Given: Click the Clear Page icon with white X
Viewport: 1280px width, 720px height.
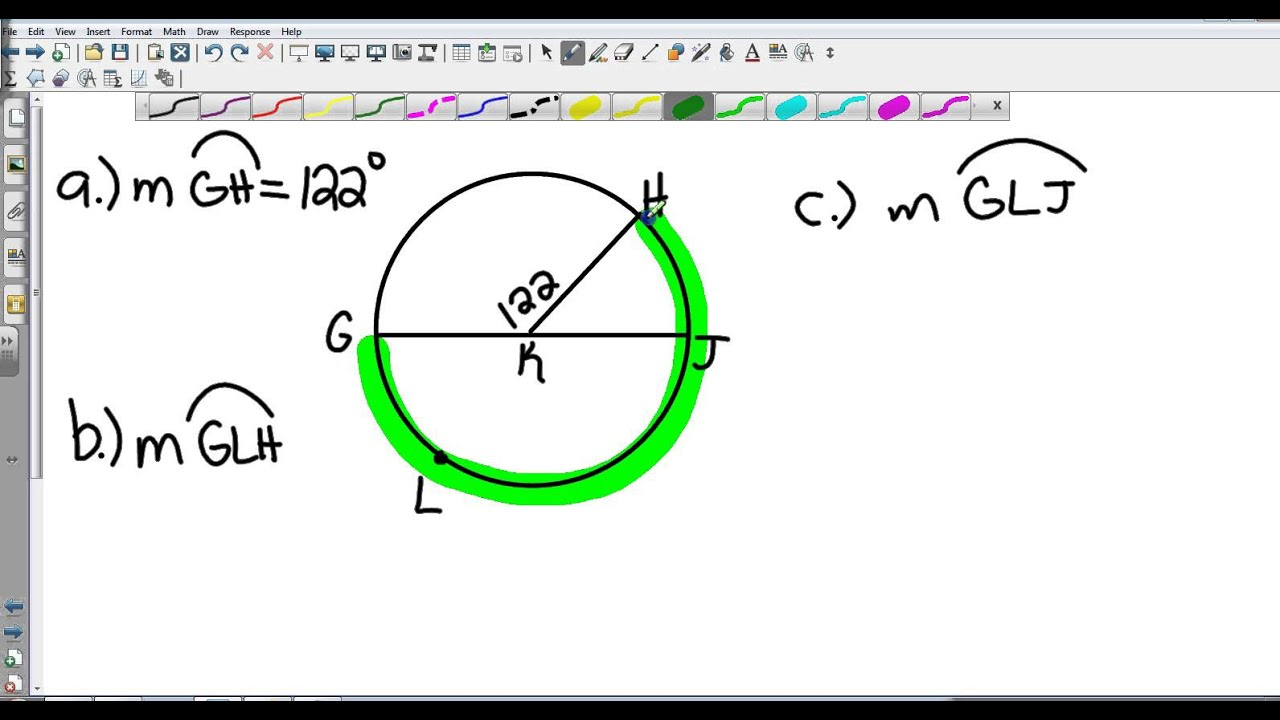Looking at the screenshot, I should click(180, 53).
